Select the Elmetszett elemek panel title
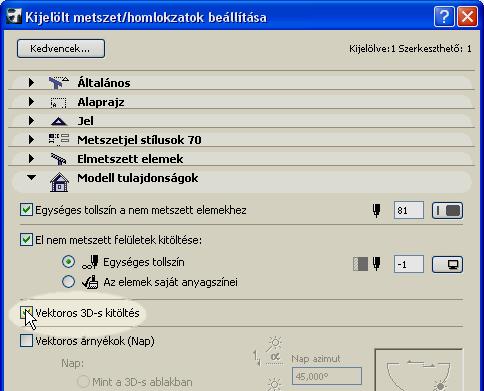The height and width of the screenshot is (391, 484). click(130, 159)
